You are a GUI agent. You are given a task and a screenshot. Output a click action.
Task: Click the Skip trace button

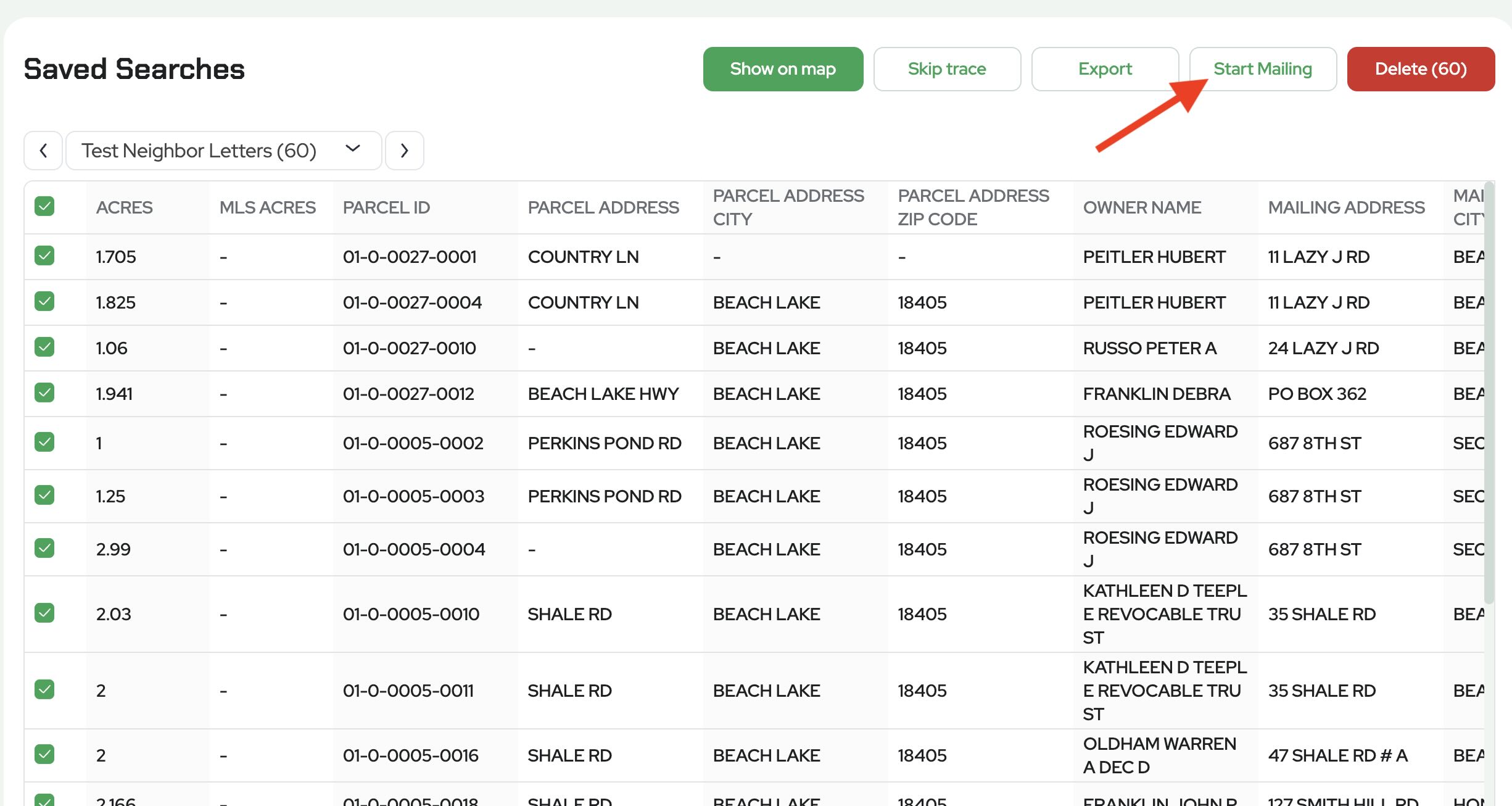click(x=947, y=69)
